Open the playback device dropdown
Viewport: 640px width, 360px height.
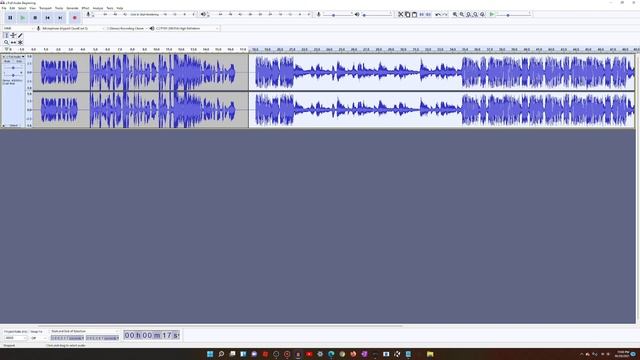point(187,28)
